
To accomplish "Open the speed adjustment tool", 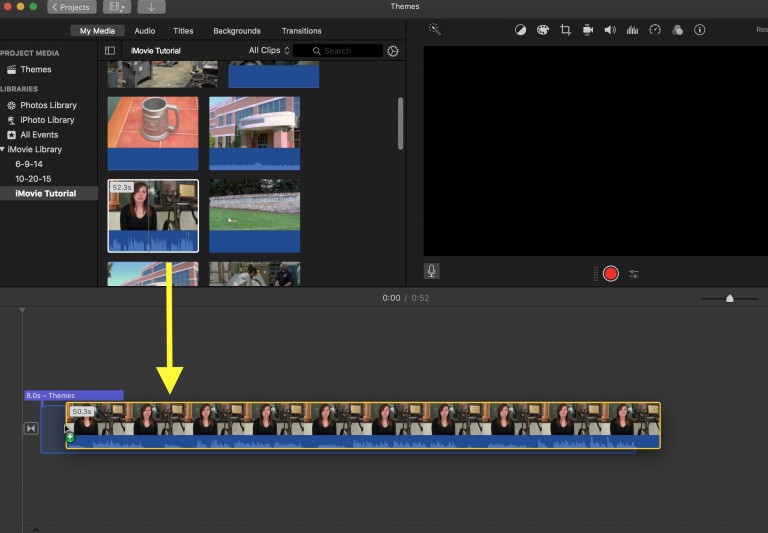I will point(655,30).
